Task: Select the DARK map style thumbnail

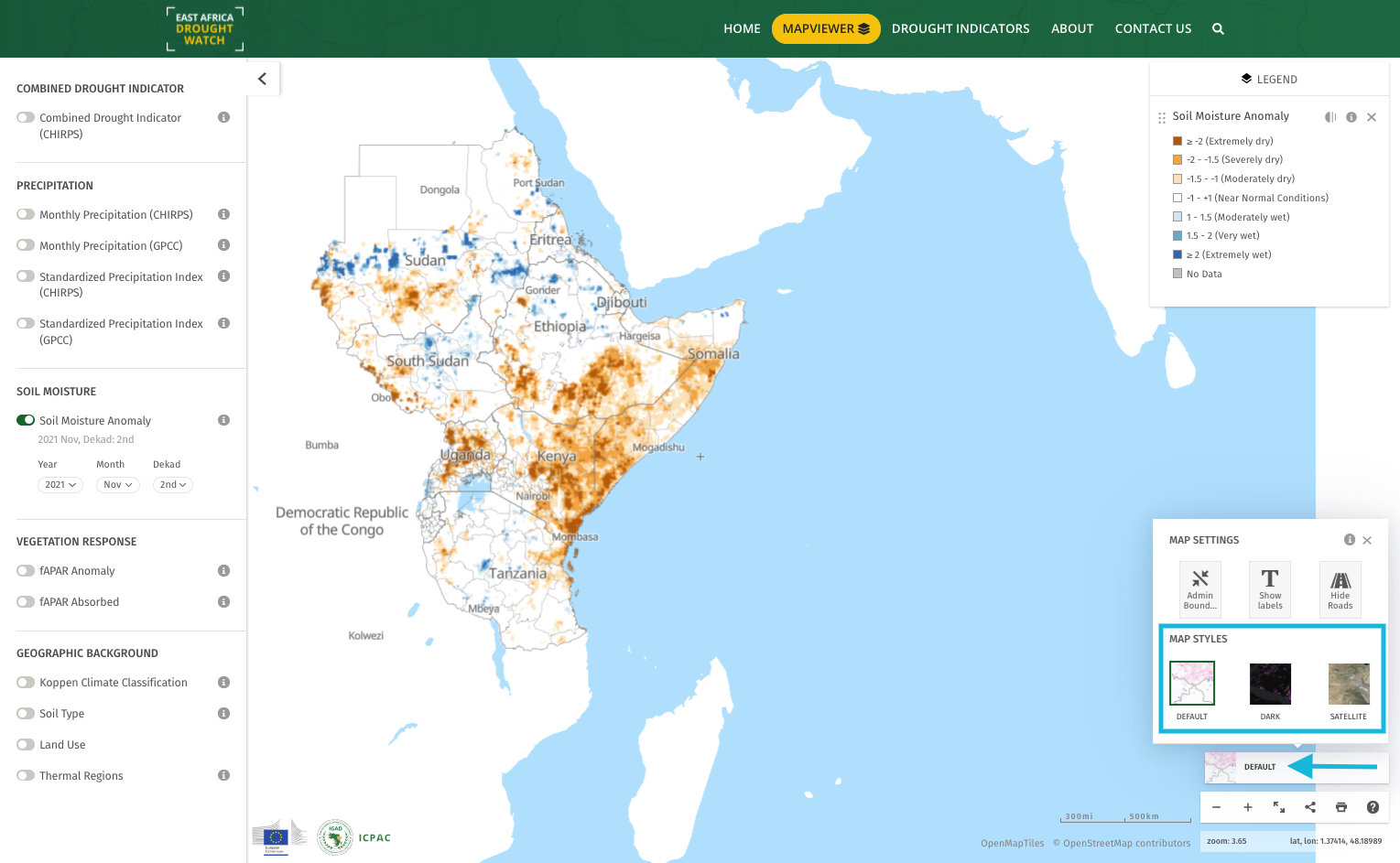Action: pos(1270,684)
